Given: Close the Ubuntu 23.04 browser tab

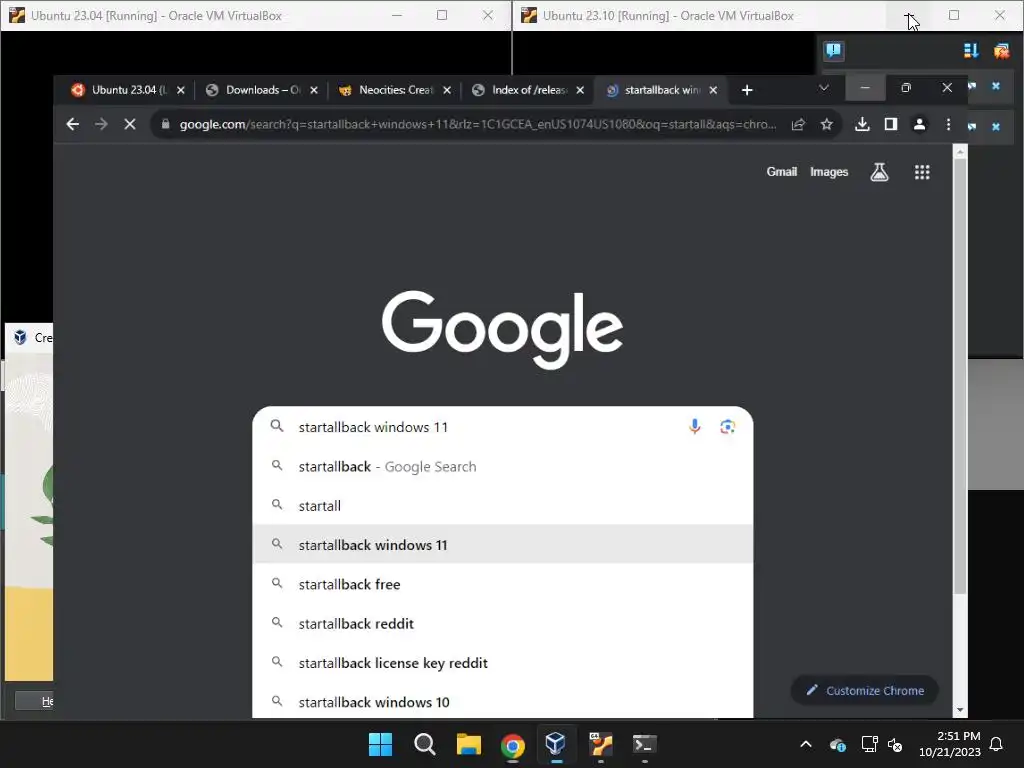Looking at the screenshot, I should 181,90.
